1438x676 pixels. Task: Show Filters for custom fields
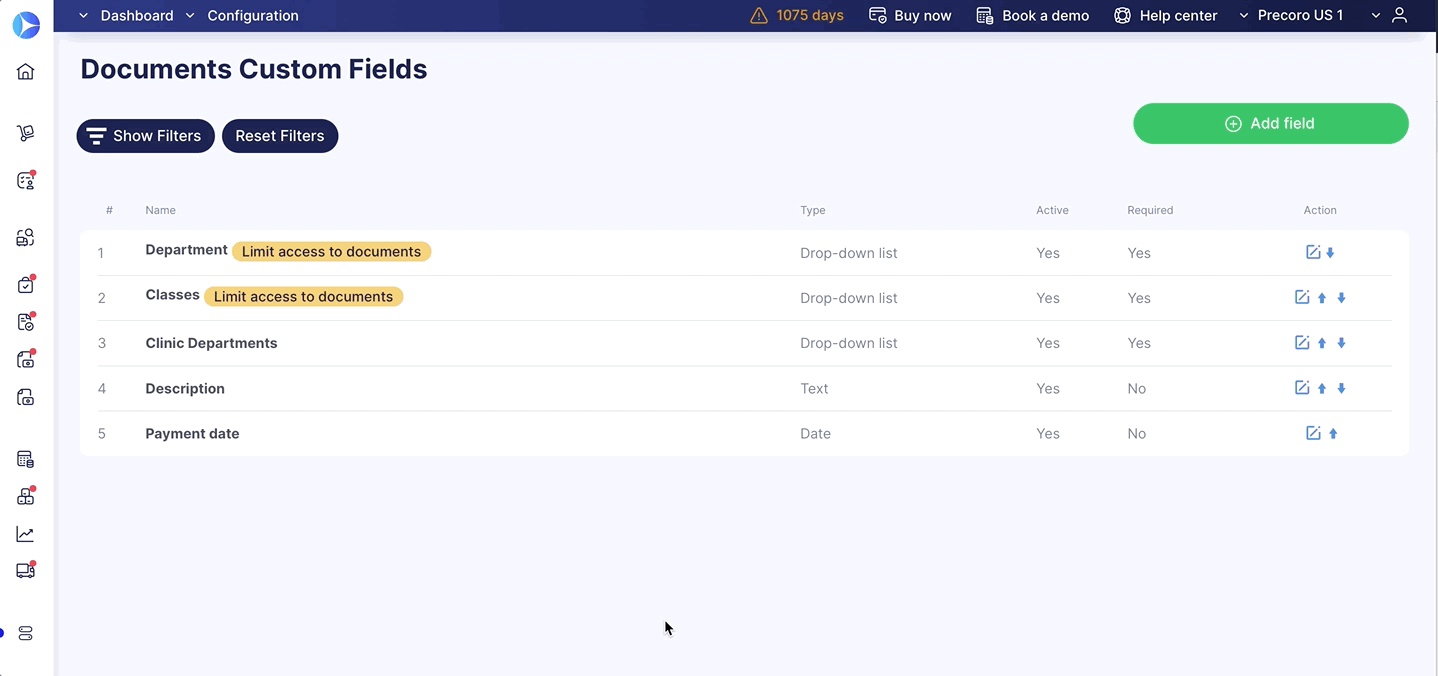[x=146, y=136]
